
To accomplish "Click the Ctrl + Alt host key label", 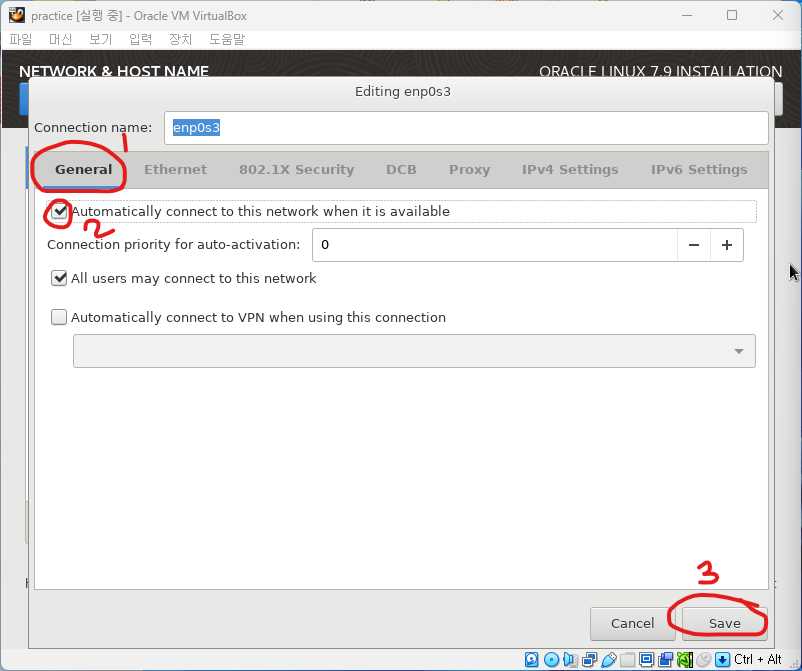I will (x=758, y=659).
